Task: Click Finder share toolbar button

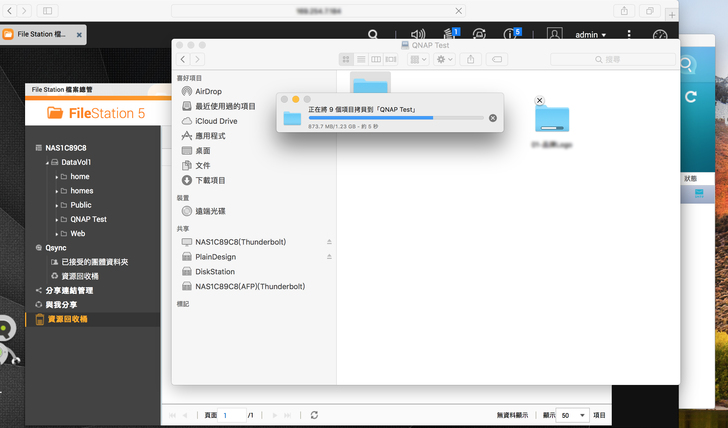Action: 470,59
